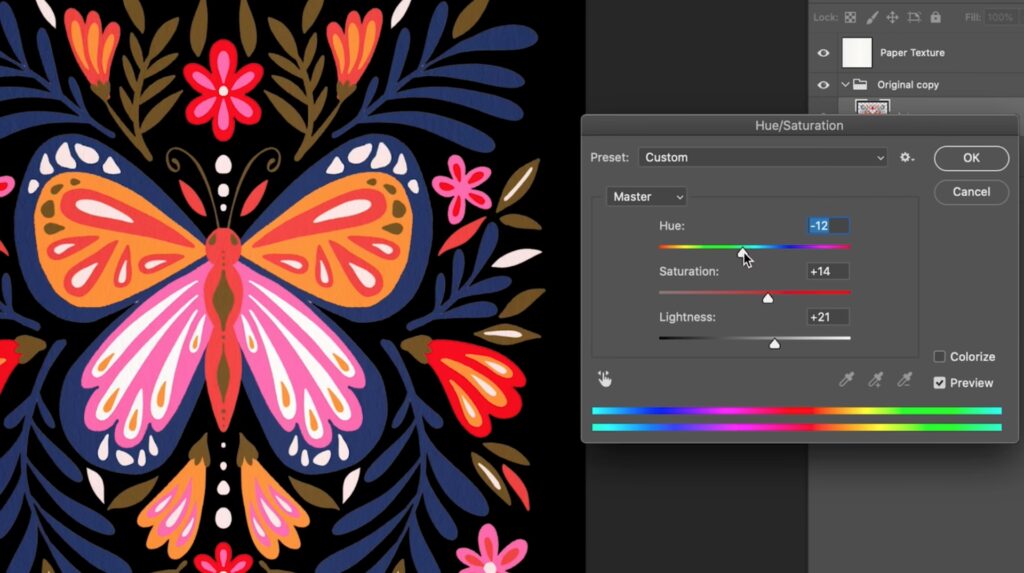Screen dimensions: 1024x573
Task: Click the Saturation slider handle
Action: (x=768, y=297)
